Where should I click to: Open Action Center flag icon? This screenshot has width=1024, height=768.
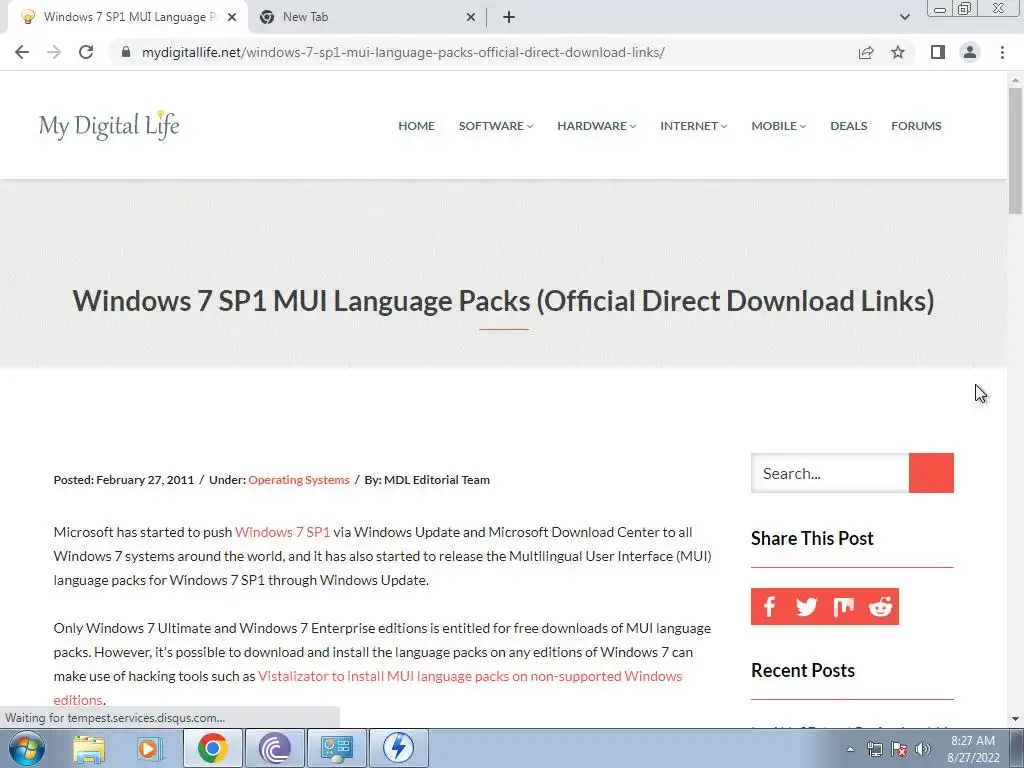[899, 749]
